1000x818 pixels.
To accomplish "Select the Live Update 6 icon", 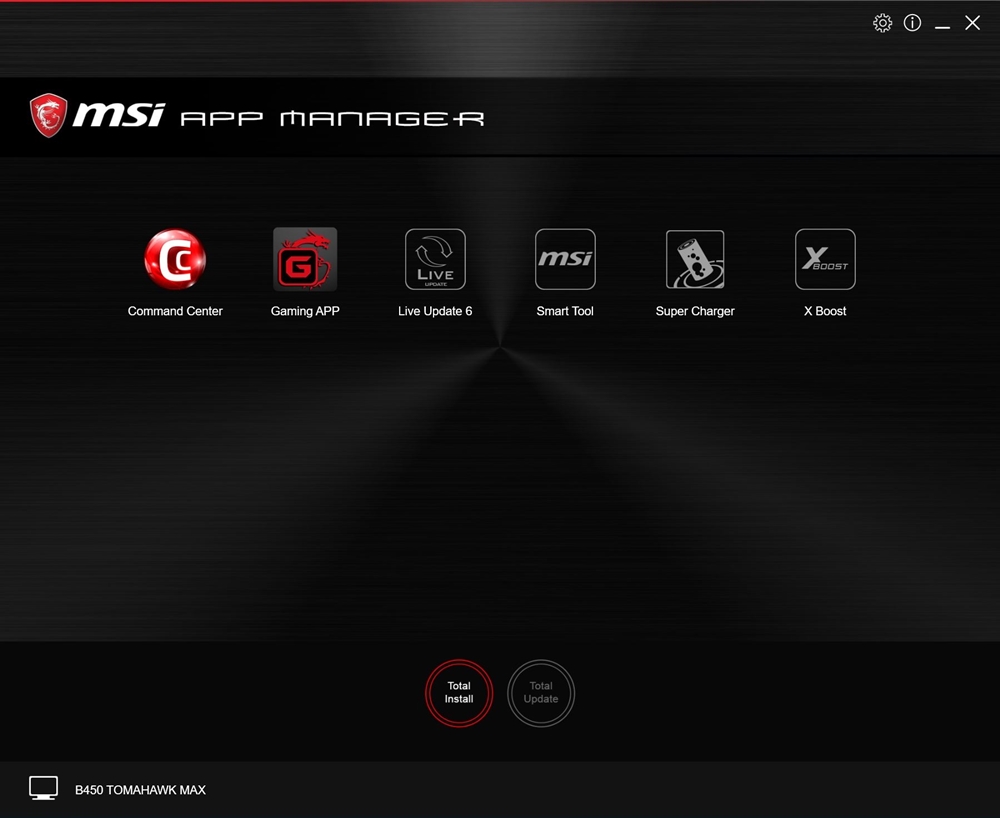I will point(435,259).
